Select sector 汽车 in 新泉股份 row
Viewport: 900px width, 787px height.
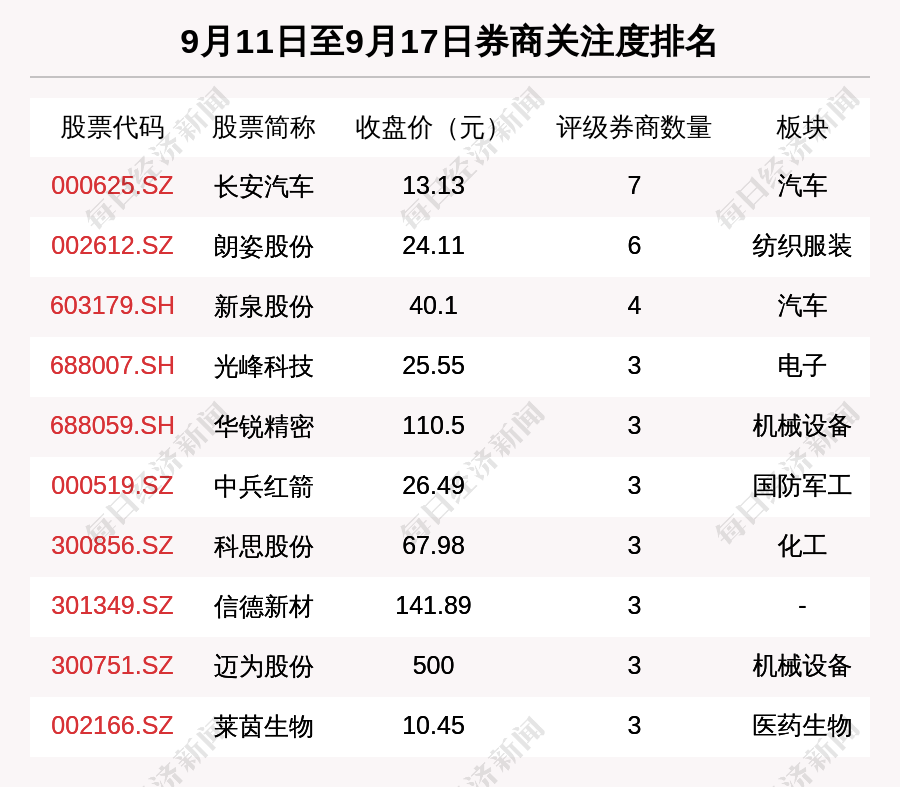pos(802,306)
